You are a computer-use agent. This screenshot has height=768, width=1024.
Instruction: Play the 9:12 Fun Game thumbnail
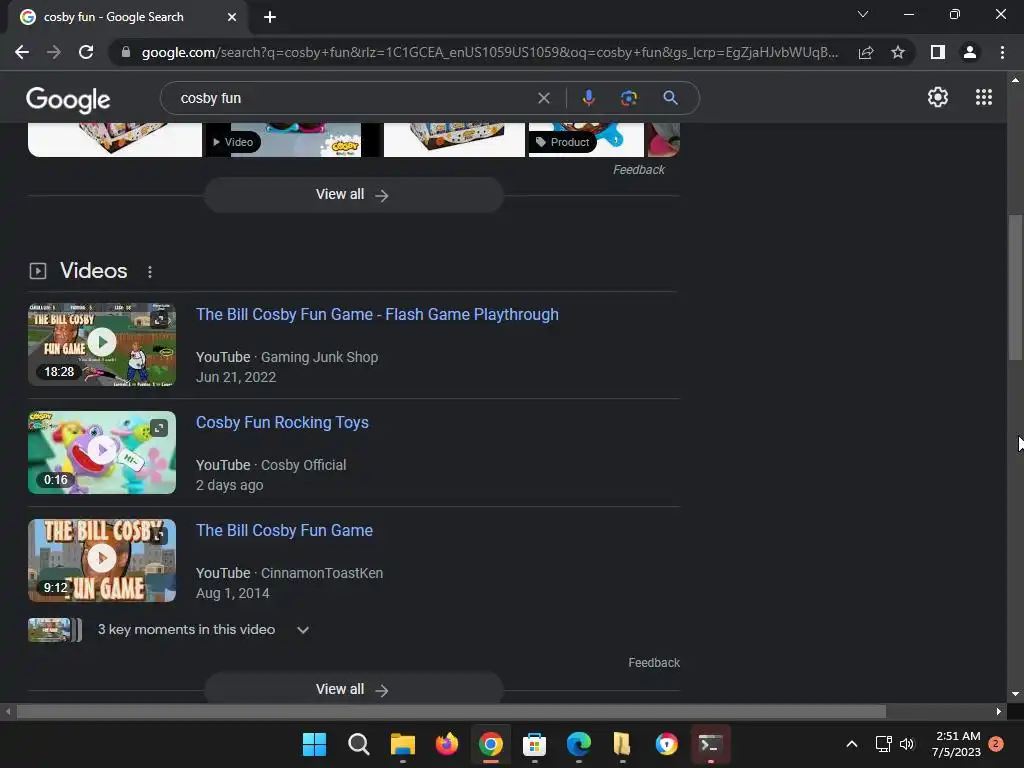point(102,560)
